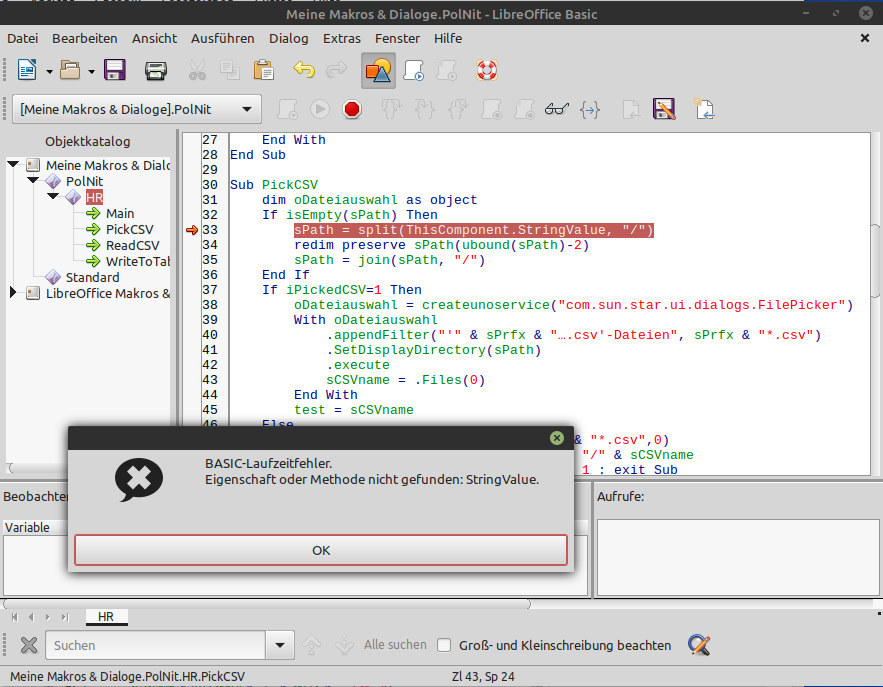Stop the macro with red stop icon

click(352, 109)
